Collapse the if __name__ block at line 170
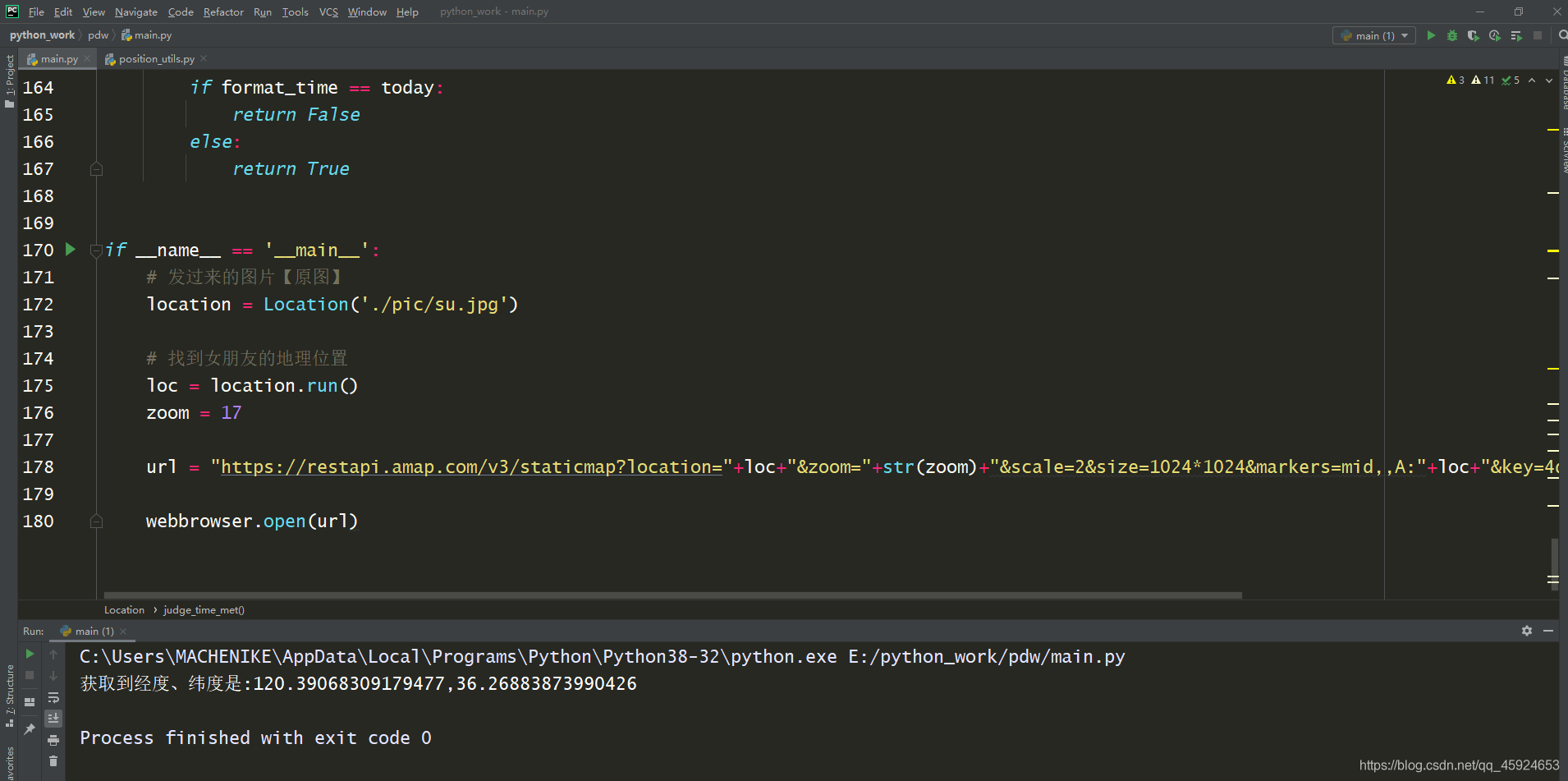1568x781 pixels. pyautogui.click(x=96, y=250)
